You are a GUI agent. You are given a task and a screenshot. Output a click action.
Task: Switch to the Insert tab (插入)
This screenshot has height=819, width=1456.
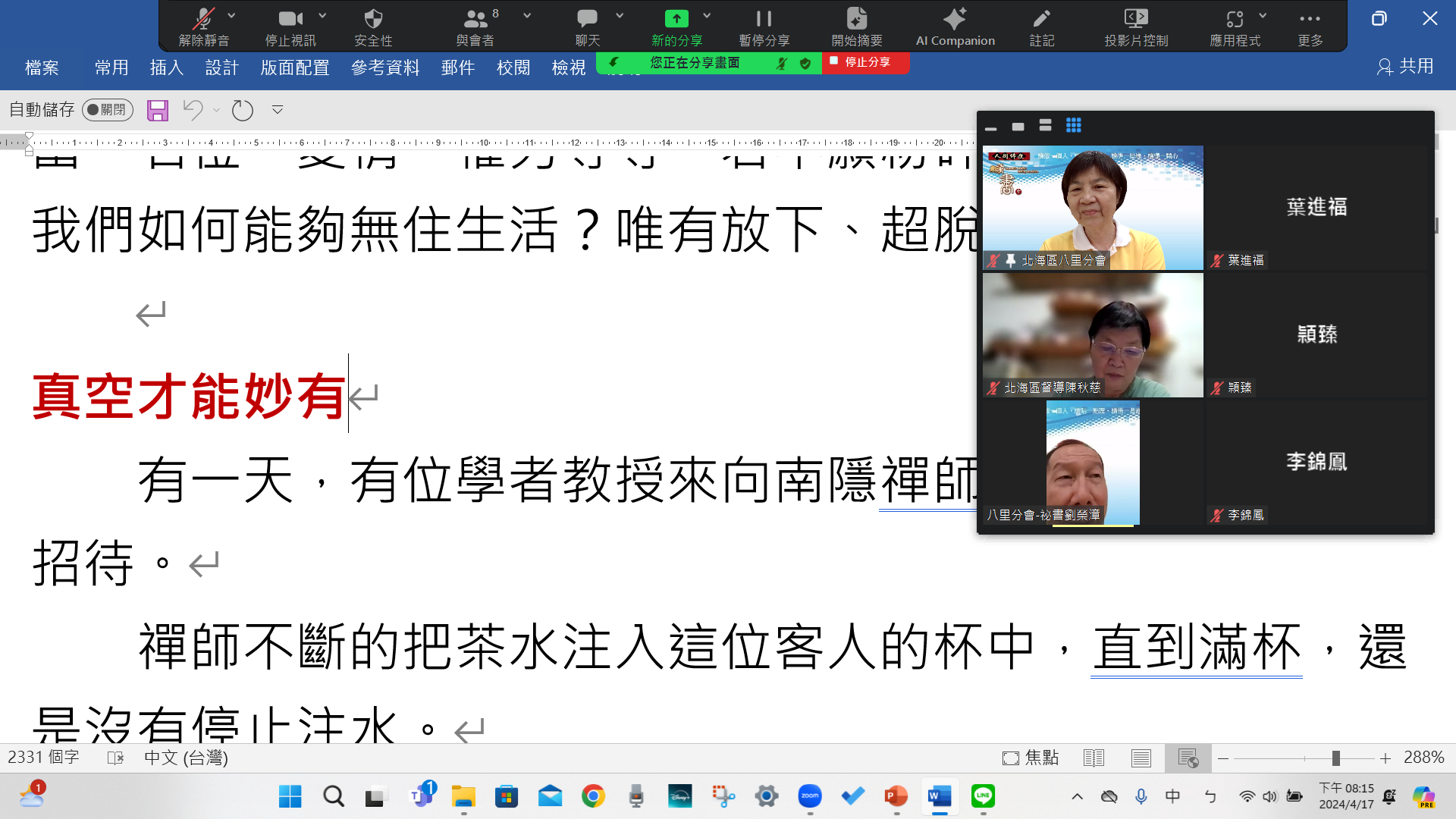tap(167, 67)
